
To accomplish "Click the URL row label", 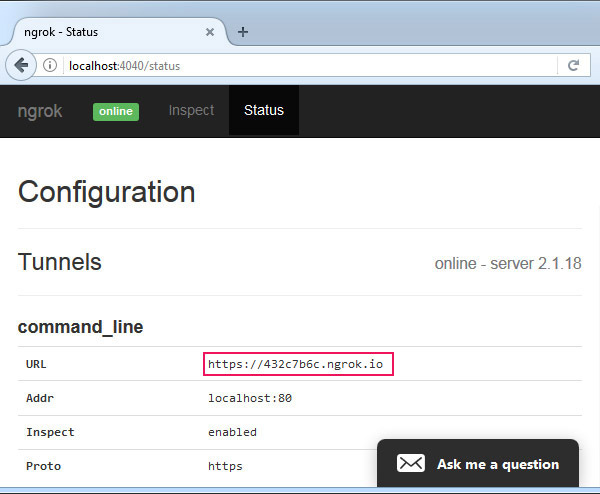I will coord(36,364).
